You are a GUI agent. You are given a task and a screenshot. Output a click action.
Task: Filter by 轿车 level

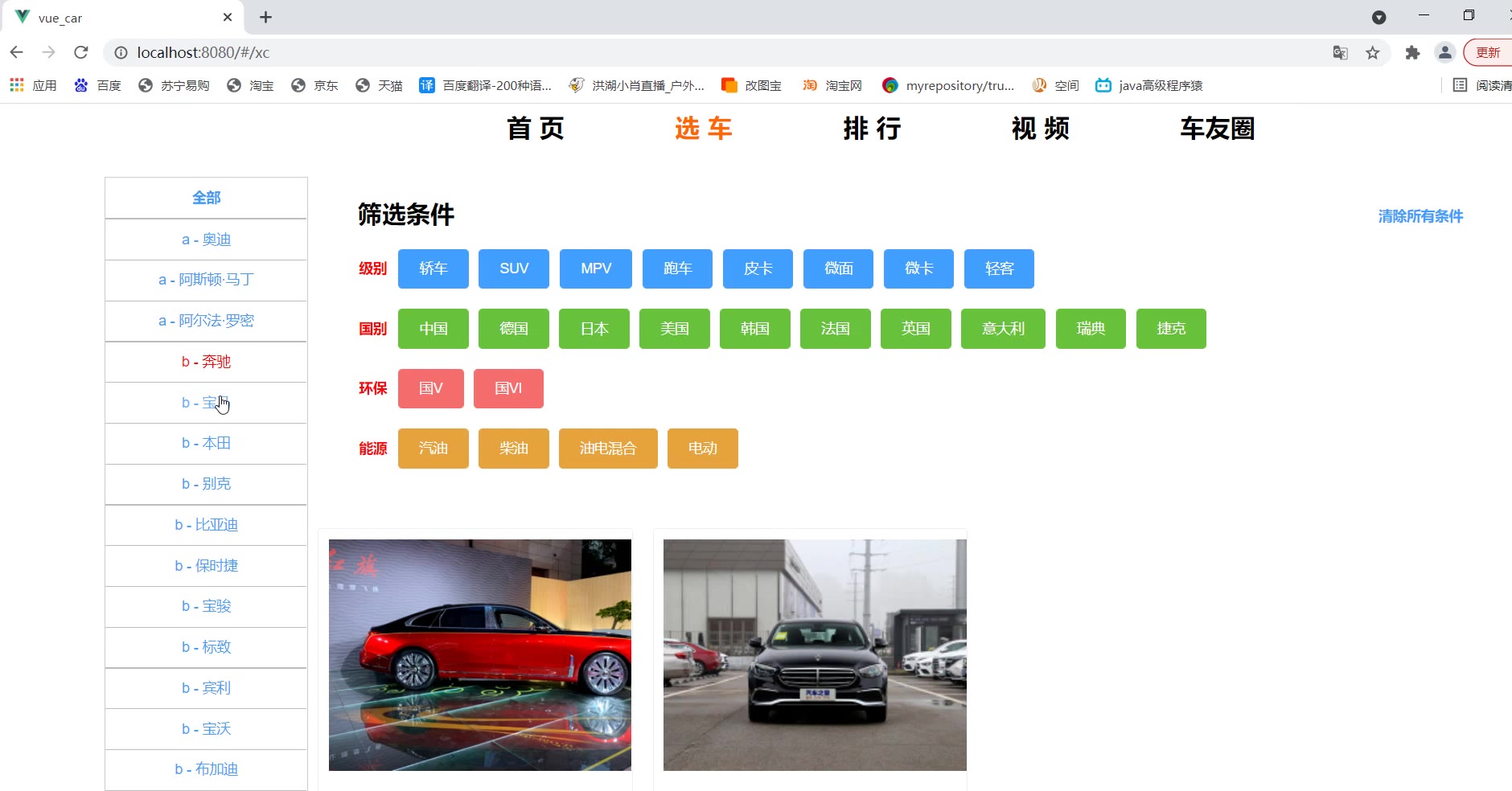[x=433, y=268]
